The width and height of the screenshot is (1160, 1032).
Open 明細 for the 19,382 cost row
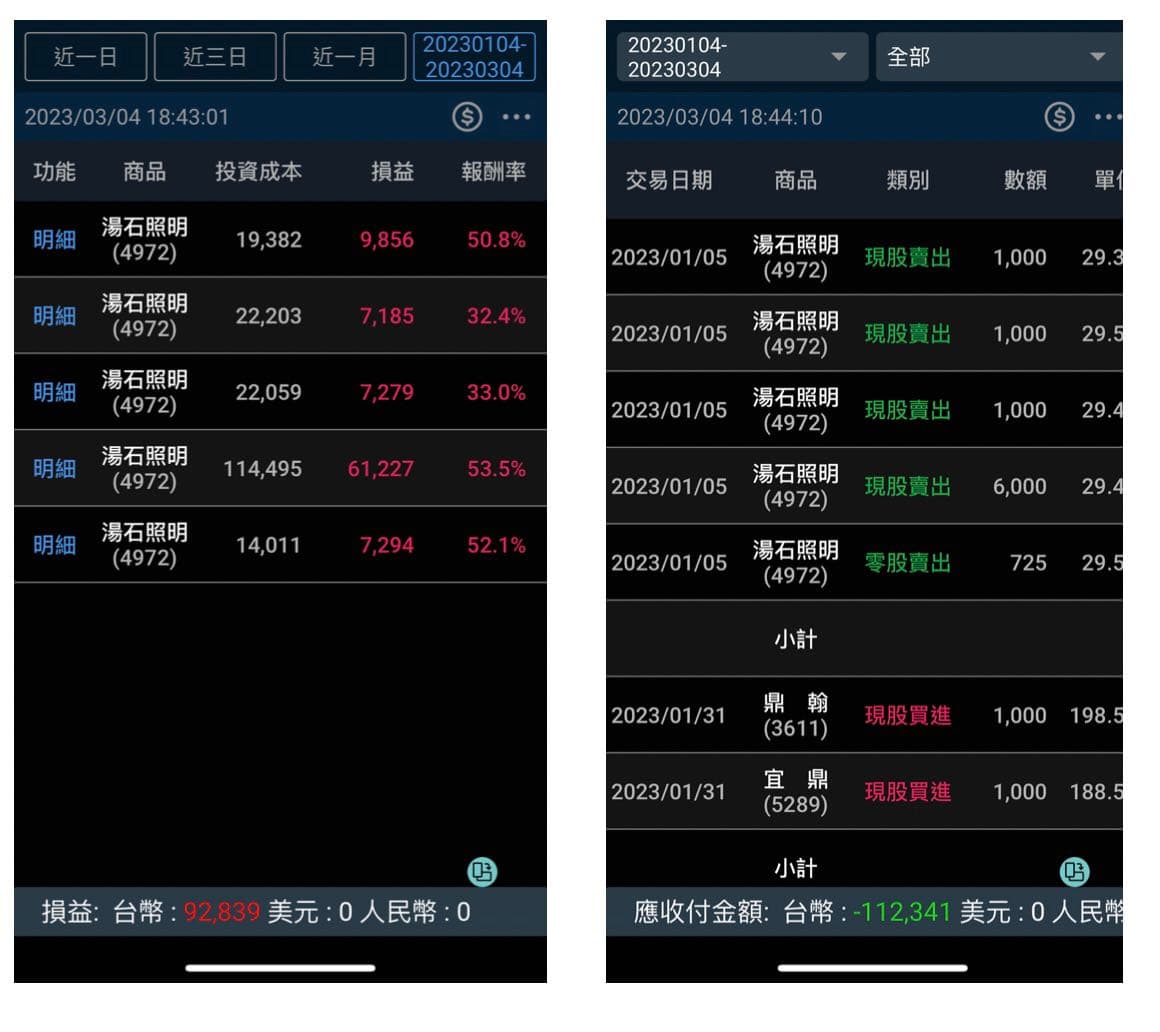pos(55,240)
